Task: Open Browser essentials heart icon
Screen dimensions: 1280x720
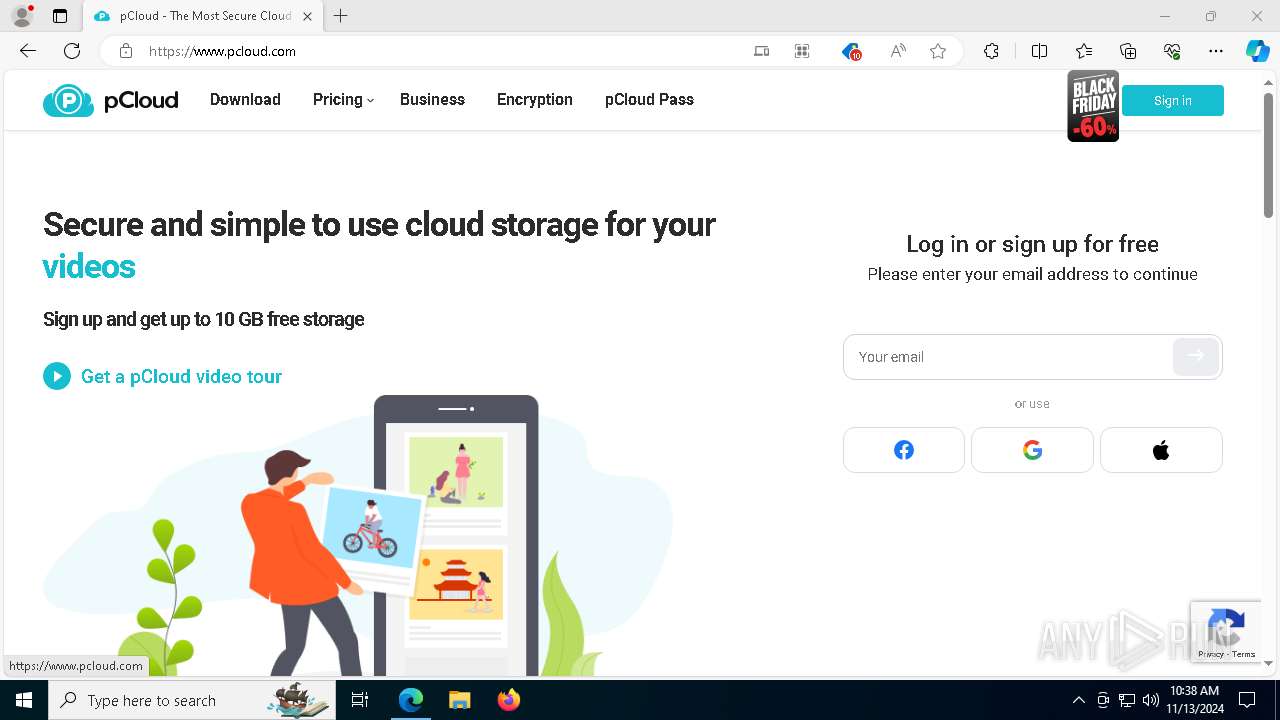Action: tap(1172, 51)
